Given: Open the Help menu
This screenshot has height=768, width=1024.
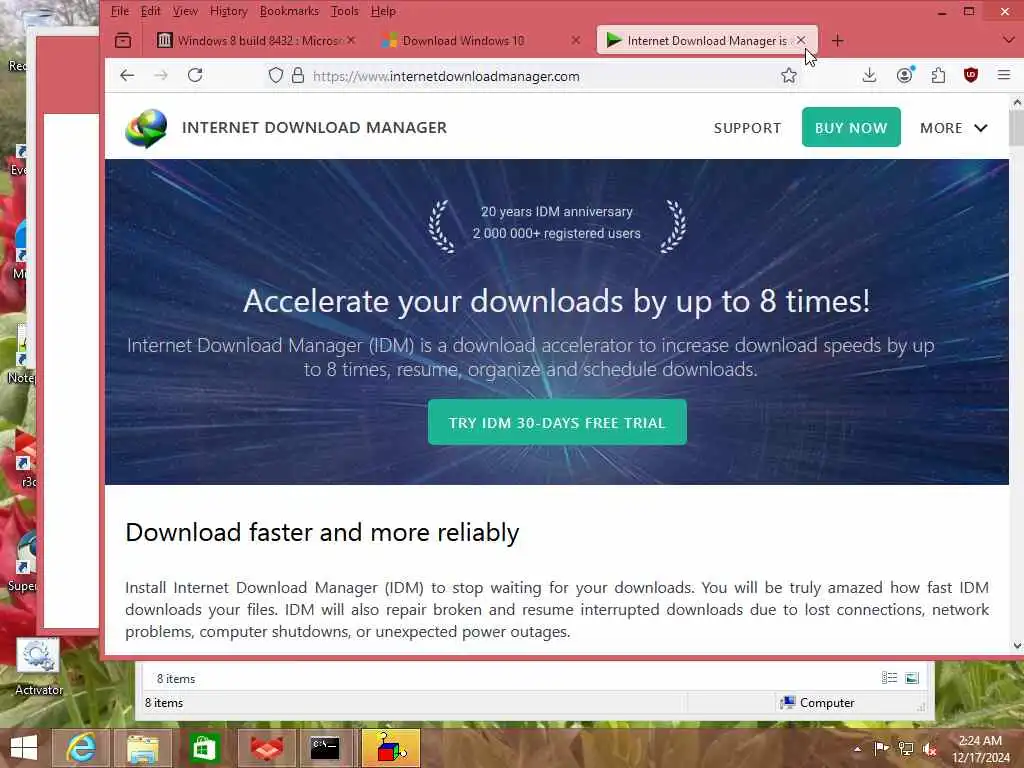Looking at the screenshot, I should [383, 11].
